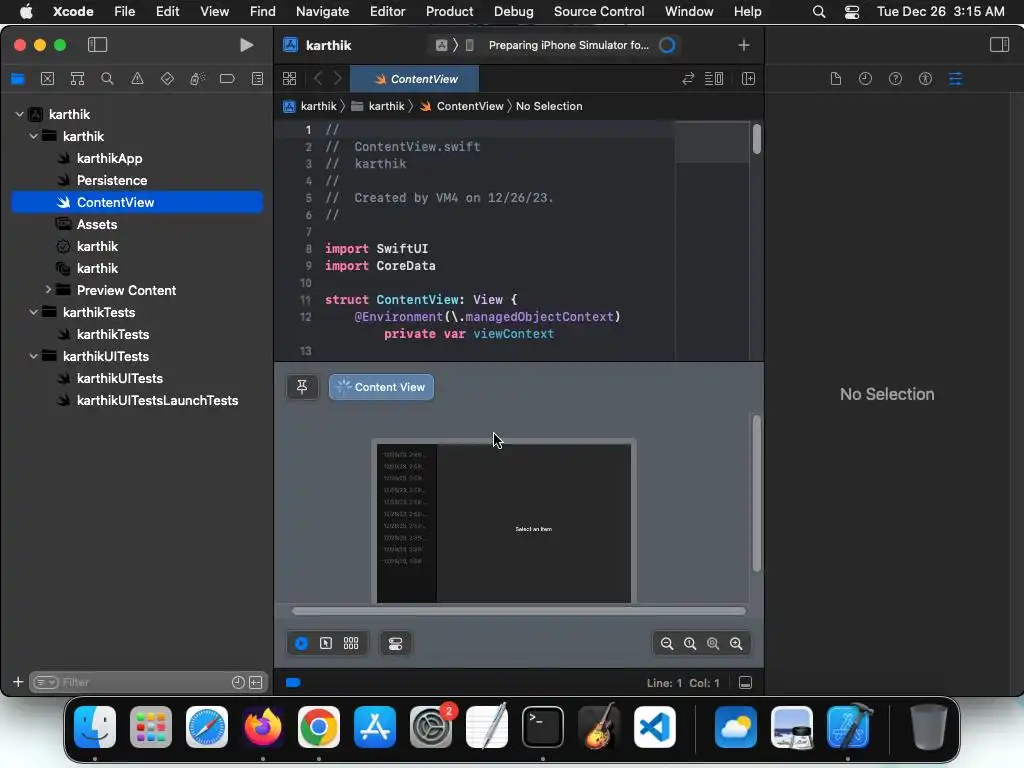Toggle recent files filter
The image size is (1024, 768).
[x=238, y=682]
